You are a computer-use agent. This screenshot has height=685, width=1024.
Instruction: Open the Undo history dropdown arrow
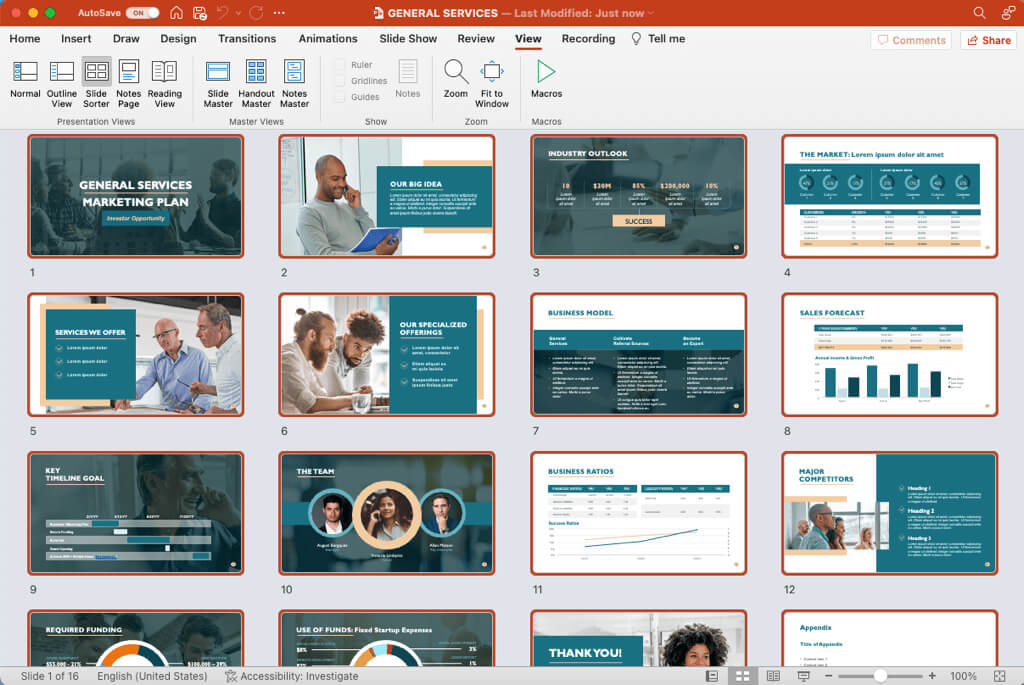[238, 12]
